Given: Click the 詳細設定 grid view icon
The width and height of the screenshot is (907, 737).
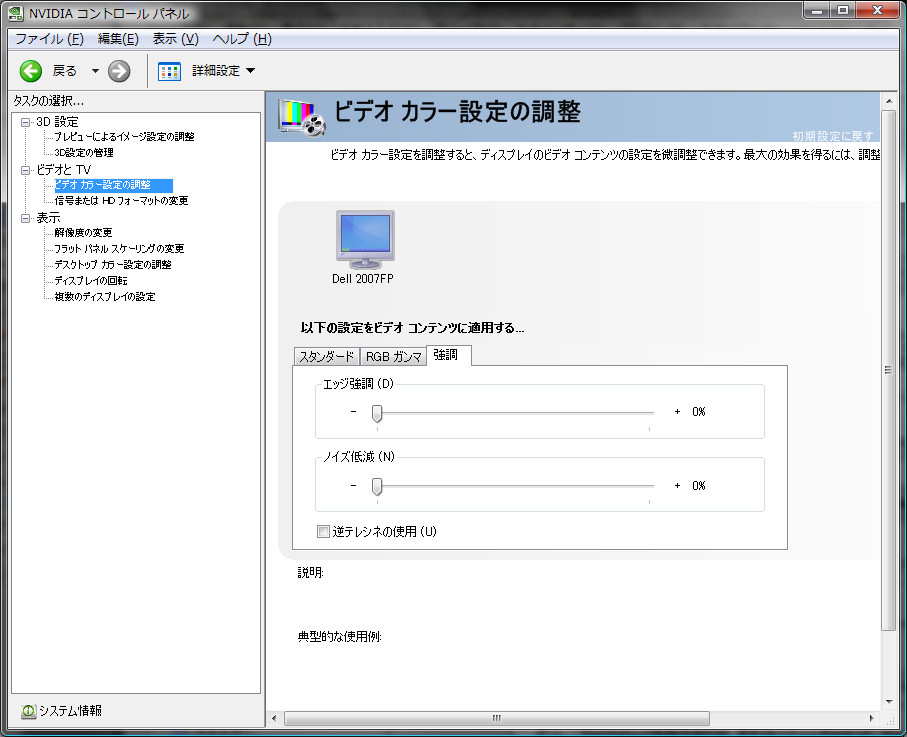Looking at the screenshot, I should point(170,70).
